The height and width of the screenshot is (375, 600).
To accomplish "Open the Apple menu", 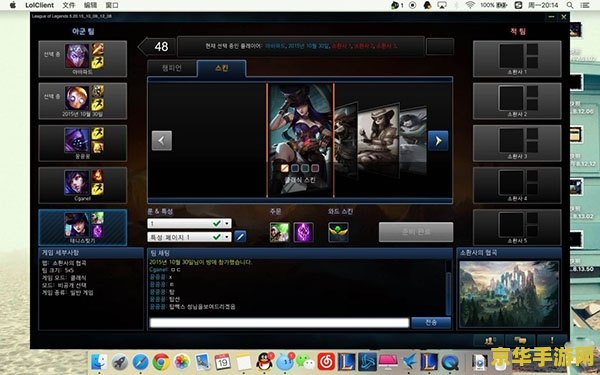I will [x=13, y=5].
